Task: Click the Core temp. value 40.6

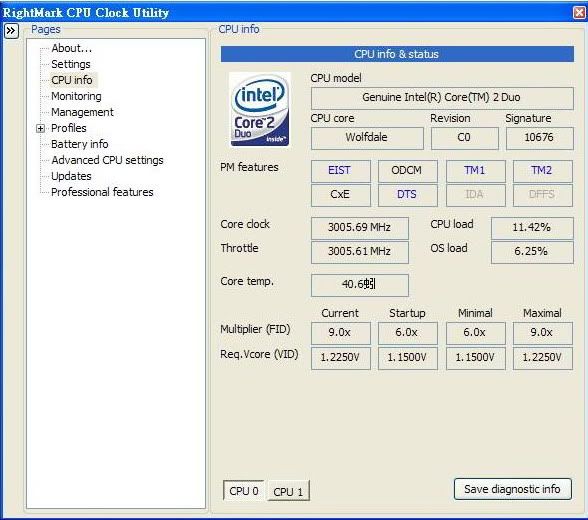Action: tap(359, 285)
